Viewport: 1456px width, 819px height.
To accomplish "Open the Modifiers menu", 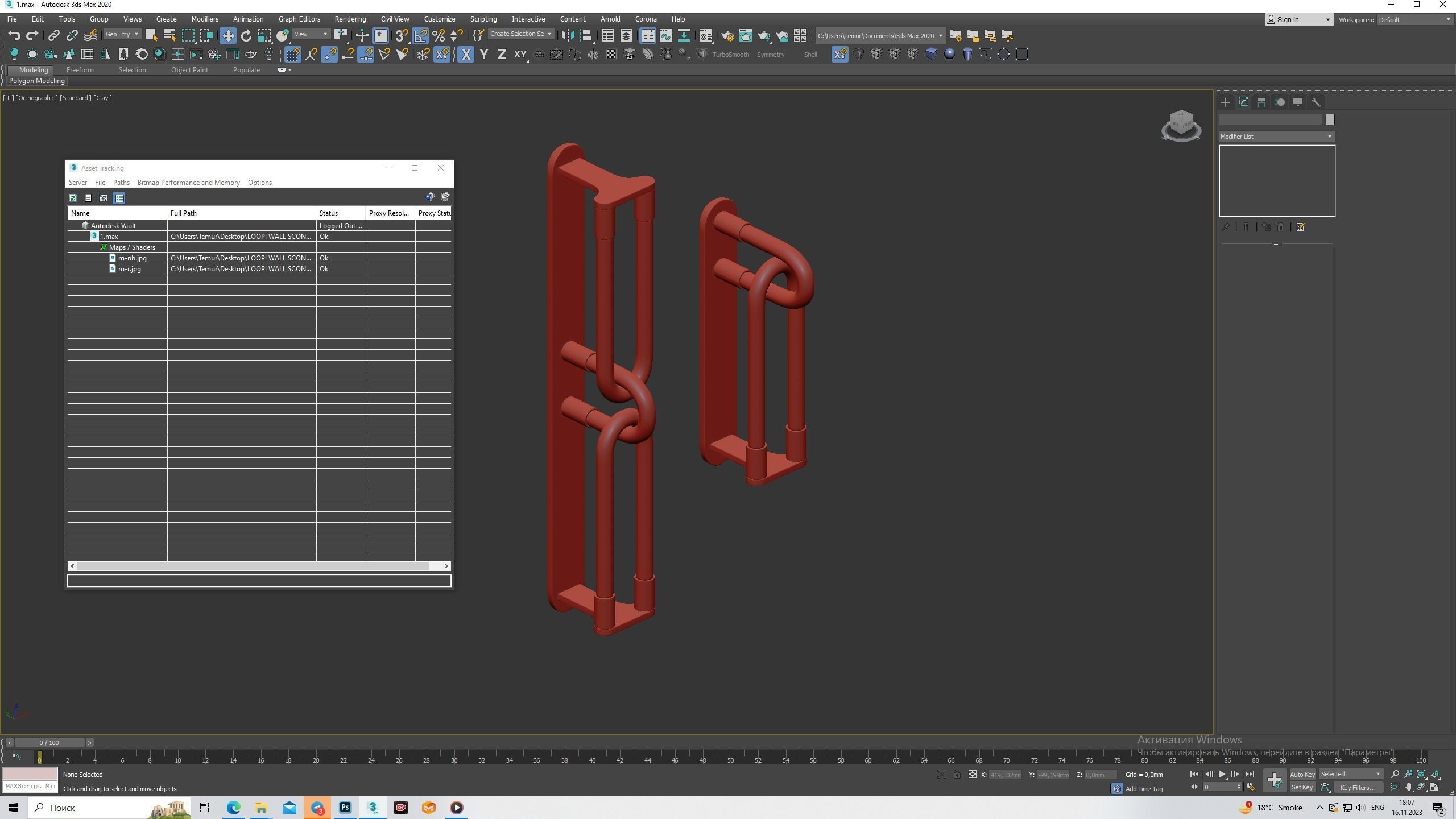I will 205,19.
